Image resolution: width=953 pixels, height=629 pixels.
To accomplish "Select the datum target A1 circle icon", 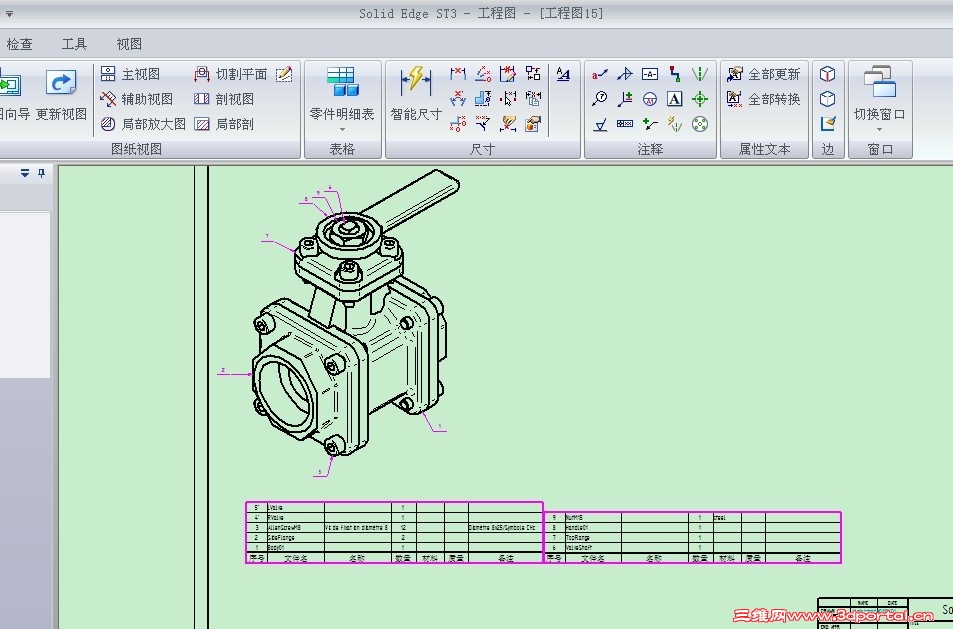I will [x=650, y=99].
